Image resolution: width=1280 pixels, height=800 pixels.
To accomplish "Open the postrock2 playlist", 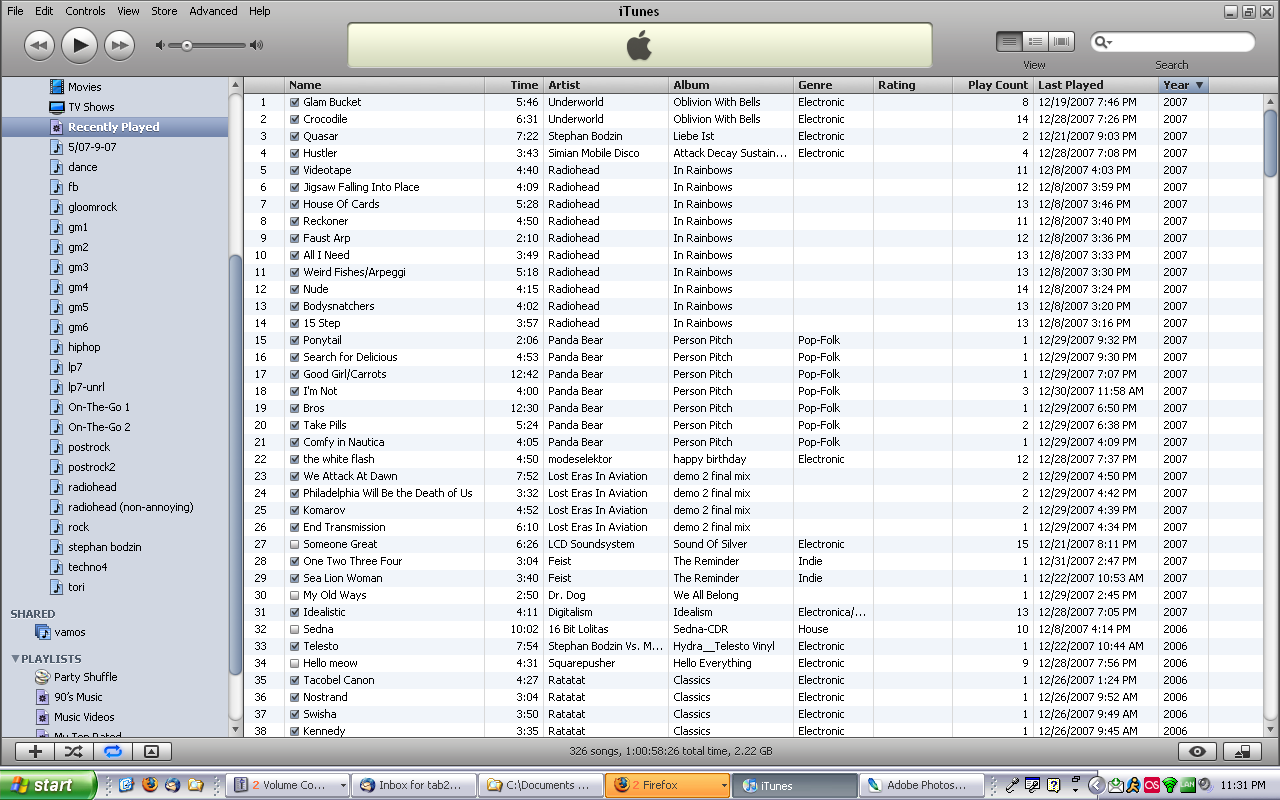I will 91,467.
